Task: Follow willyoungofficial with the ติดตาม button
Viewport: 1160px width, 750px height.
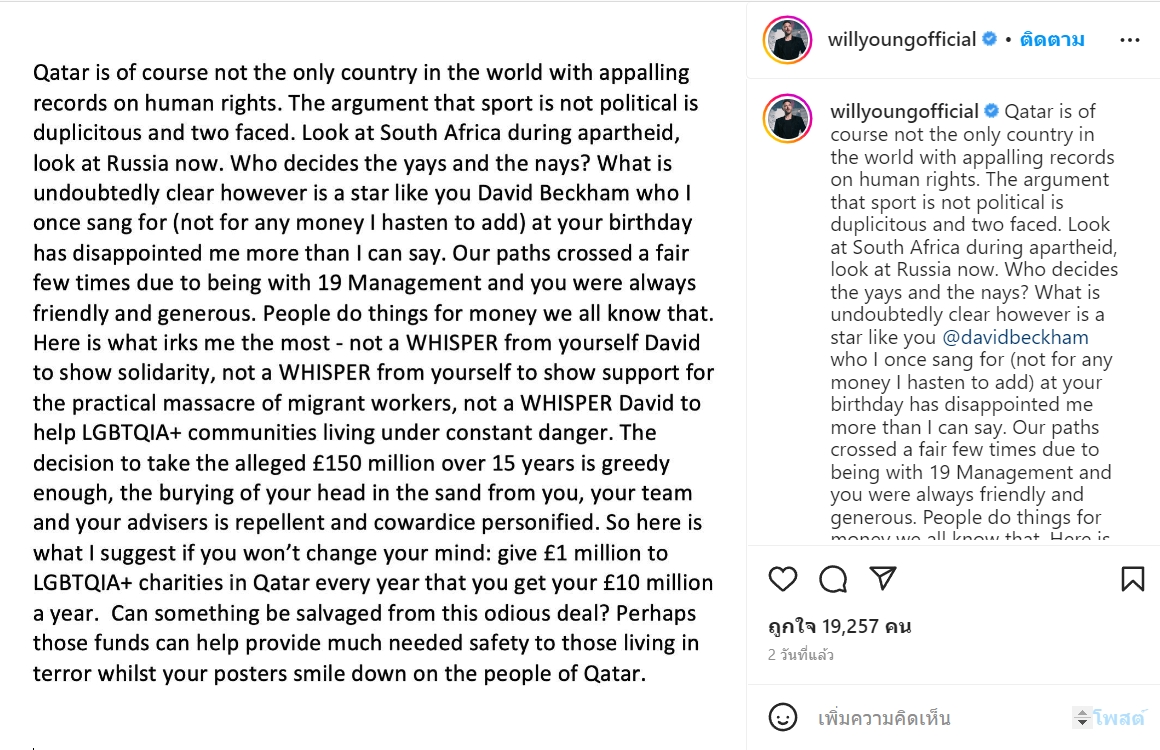Action: 1051,40
